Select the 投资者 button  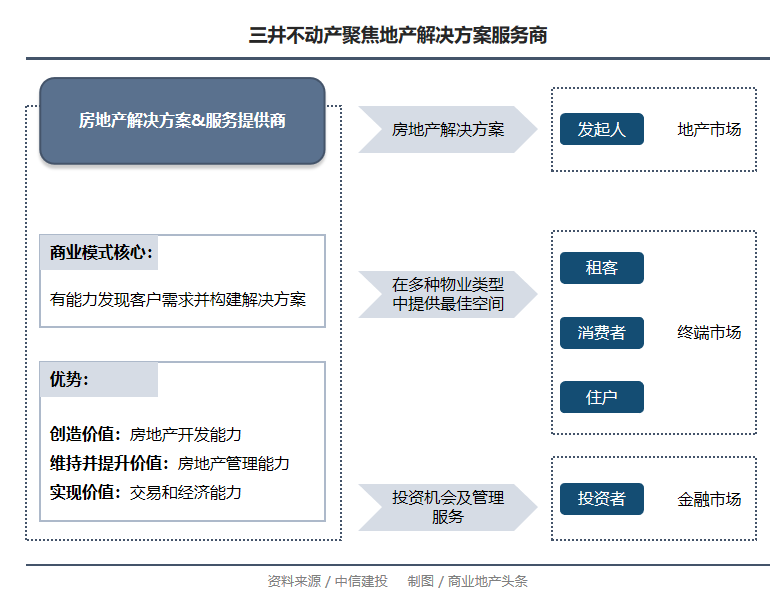click(602, 498)
